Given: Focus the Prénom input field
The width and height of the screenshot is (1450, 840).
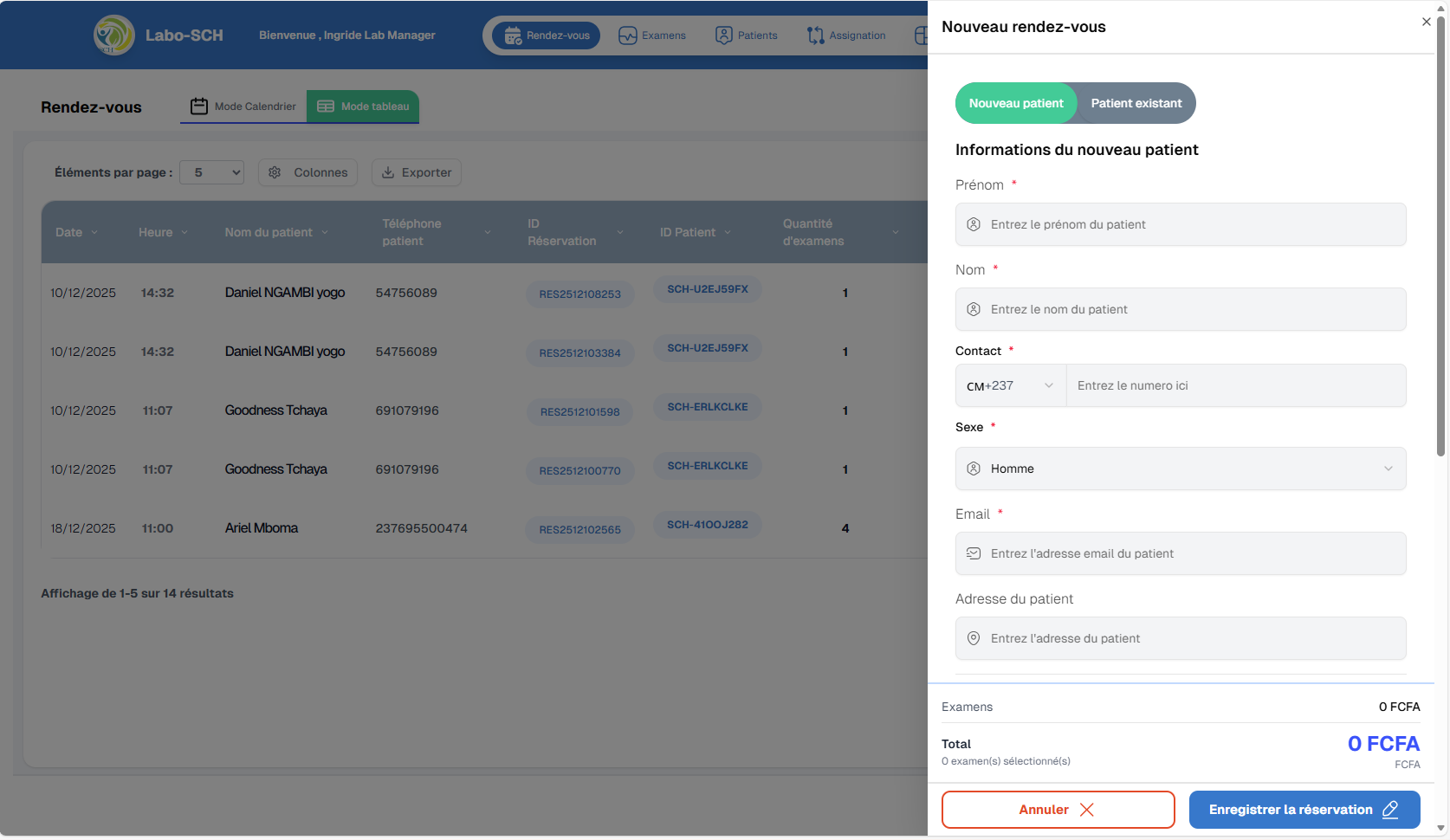Looking at the screenshot, I should (x=1180, y=224).
